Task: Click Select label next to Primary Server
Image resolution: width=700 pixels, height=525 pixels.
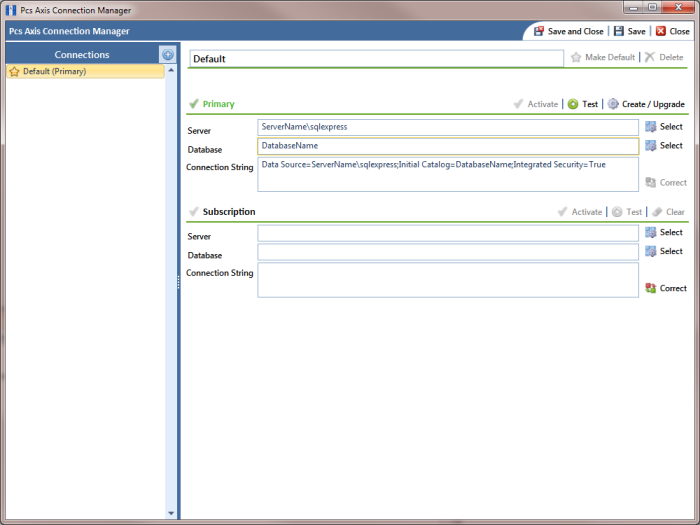Action: point(671,127)
